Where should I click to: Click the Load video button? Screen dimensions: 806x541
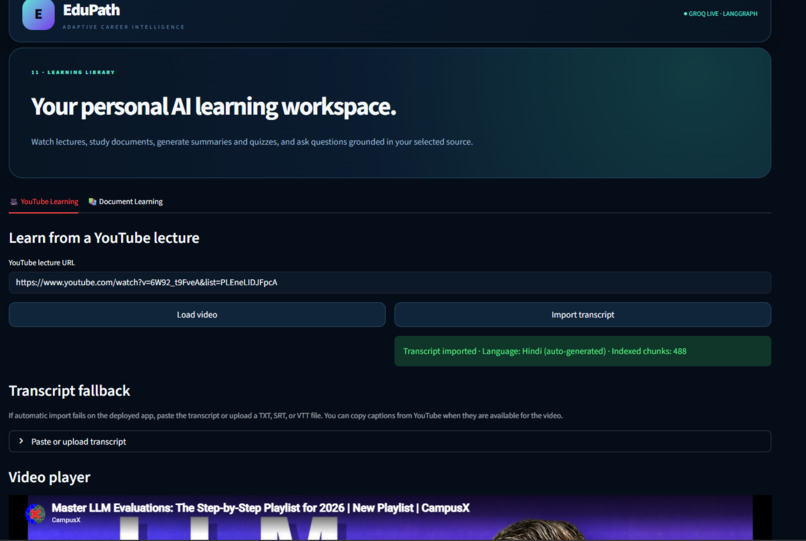pos(197,315)
